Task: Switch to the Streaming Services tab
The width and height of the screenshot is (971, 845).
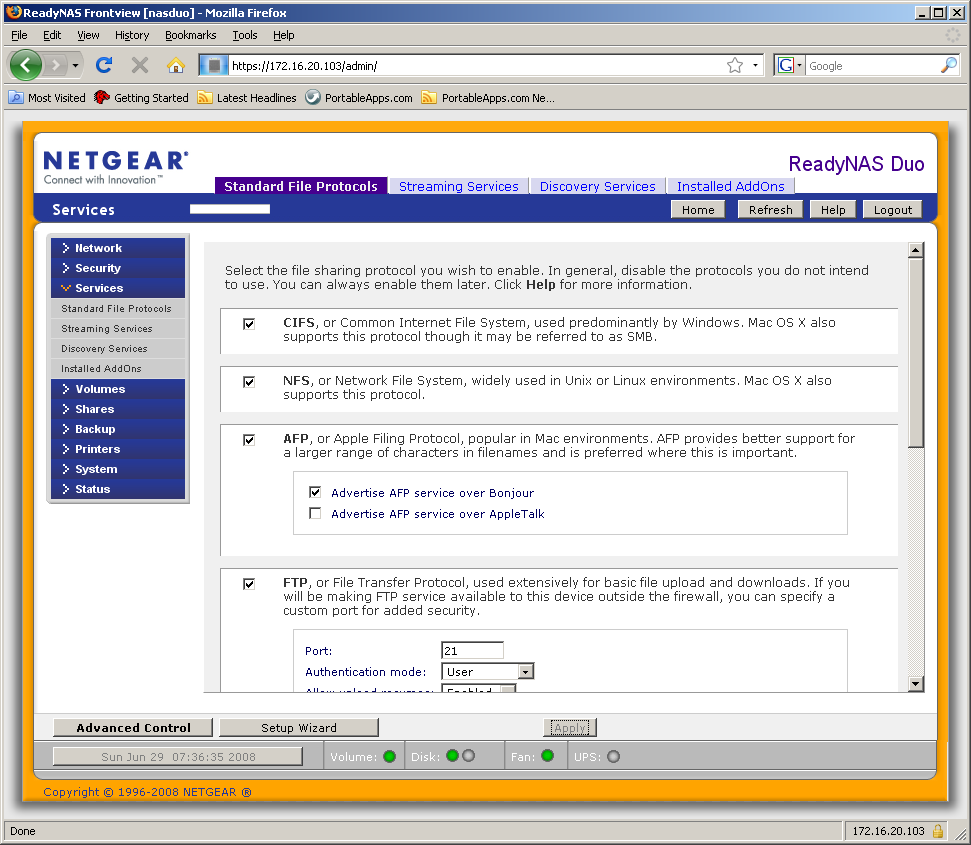Action: pyautogui.click(x=459, y=186)
